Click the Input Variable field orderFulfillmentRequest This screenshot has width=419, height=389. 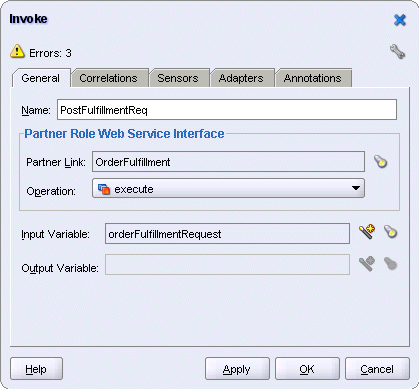(227, 234)
